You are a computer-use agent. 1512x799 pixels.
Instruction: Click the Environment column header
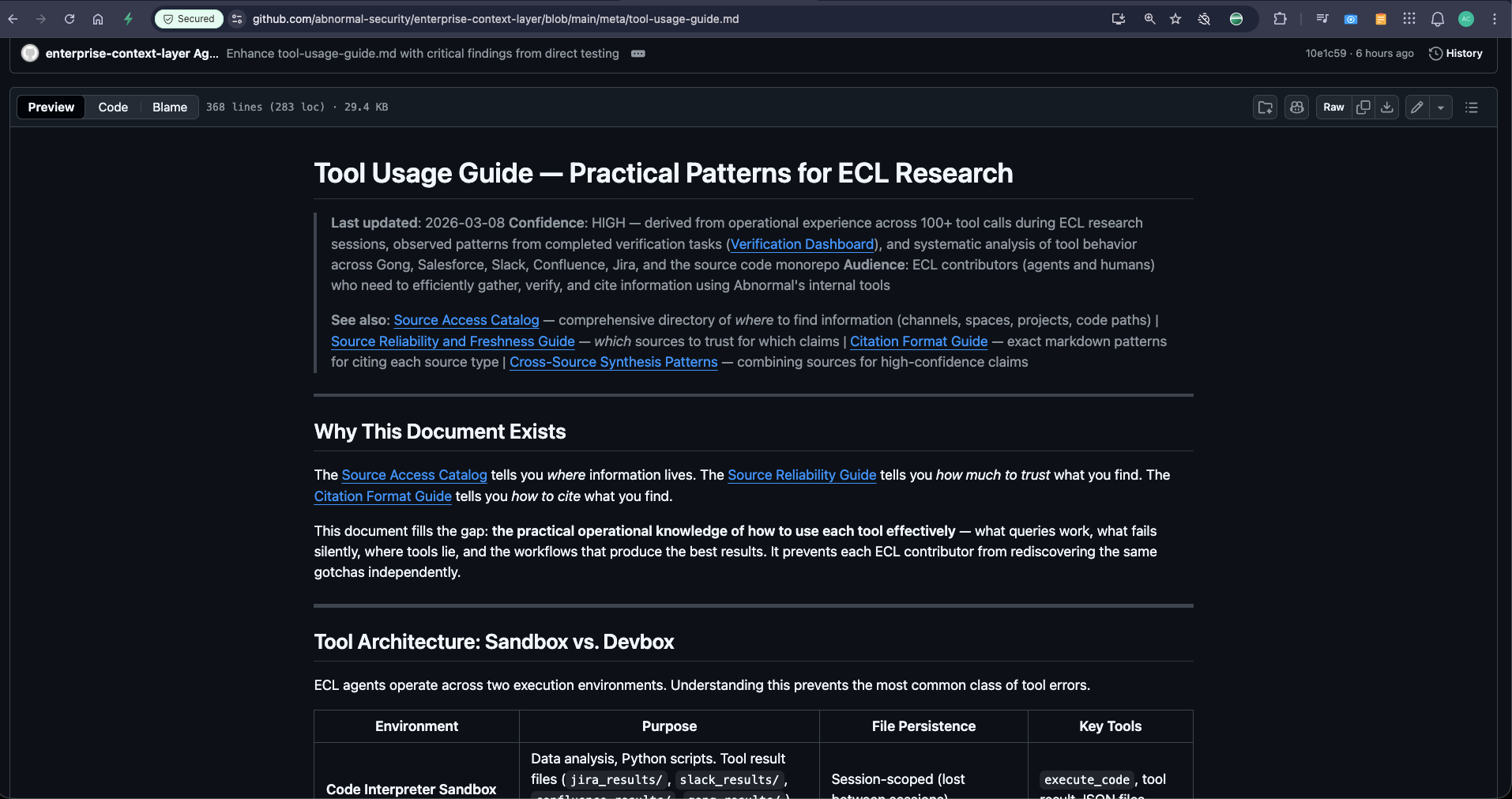[x=416, y=726]
